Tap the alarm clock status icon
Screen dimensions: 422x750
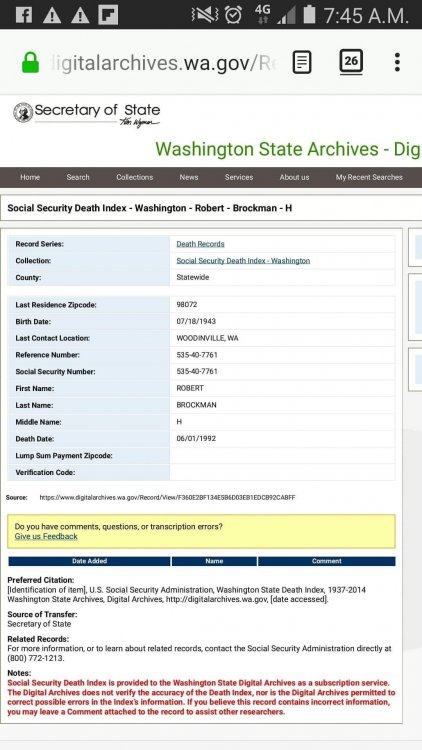[x=233, y=15]
